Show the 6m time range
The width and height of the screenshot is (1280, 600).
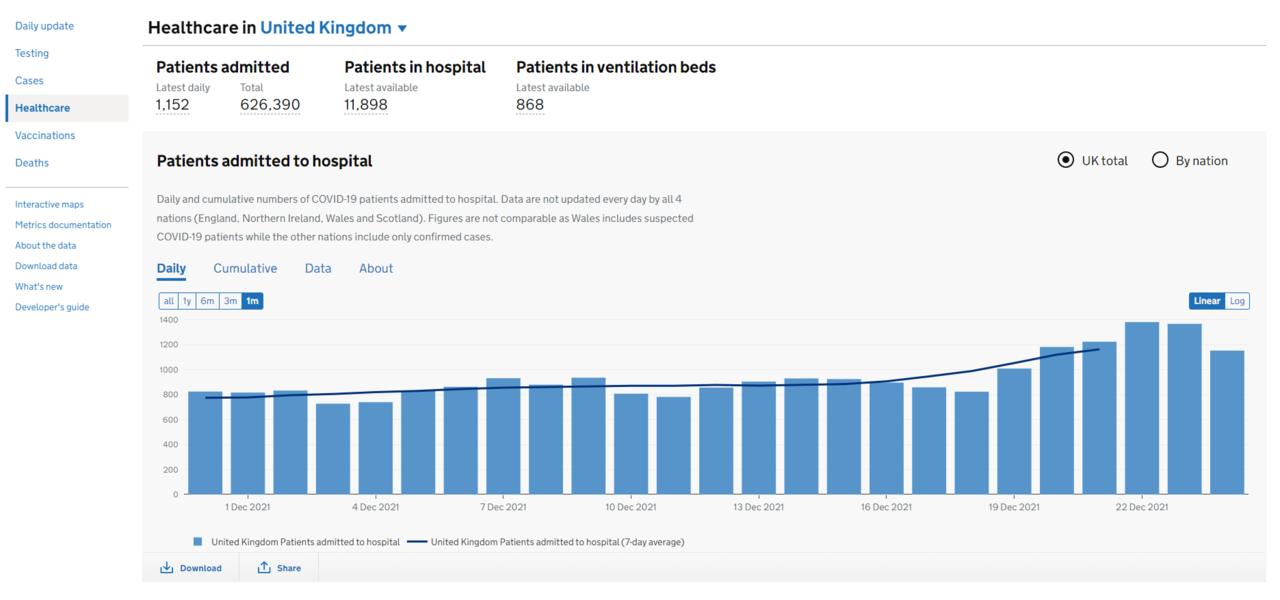(207, 301)
